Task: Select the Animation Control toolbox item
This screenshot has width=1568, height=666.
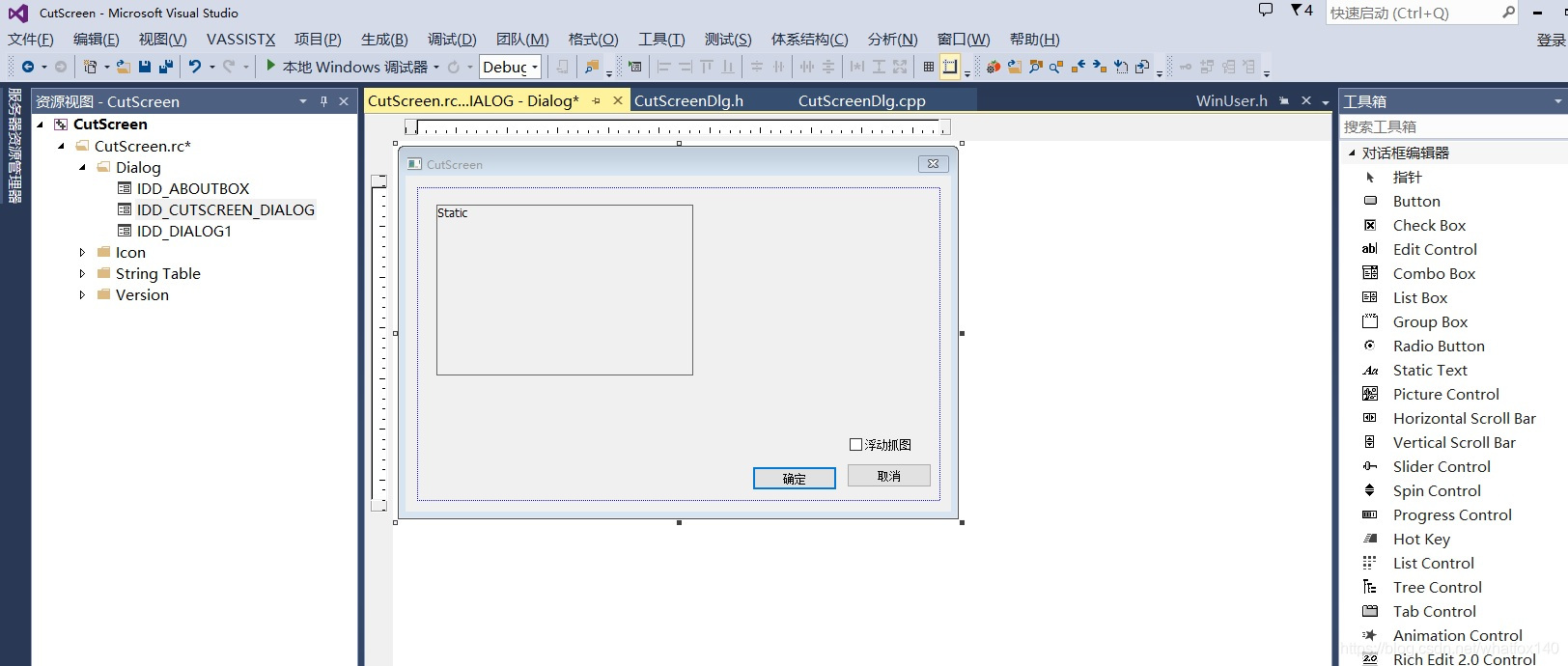Action: pyautogui.click(x=1457, y=635)
